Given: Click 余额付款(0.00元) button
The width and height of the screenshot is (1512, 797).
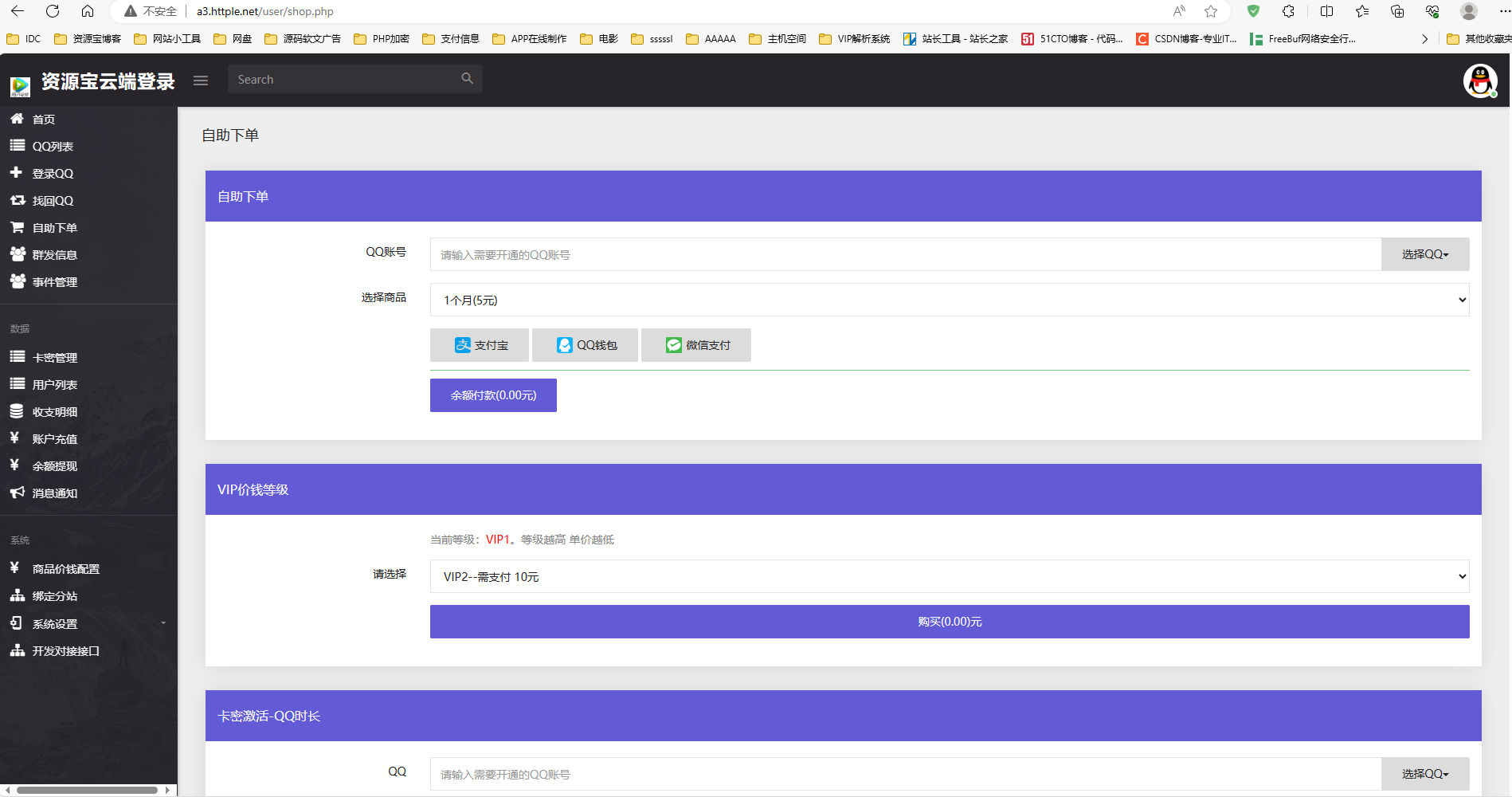Looking at the screenshot, I should (x=493, y=395).
